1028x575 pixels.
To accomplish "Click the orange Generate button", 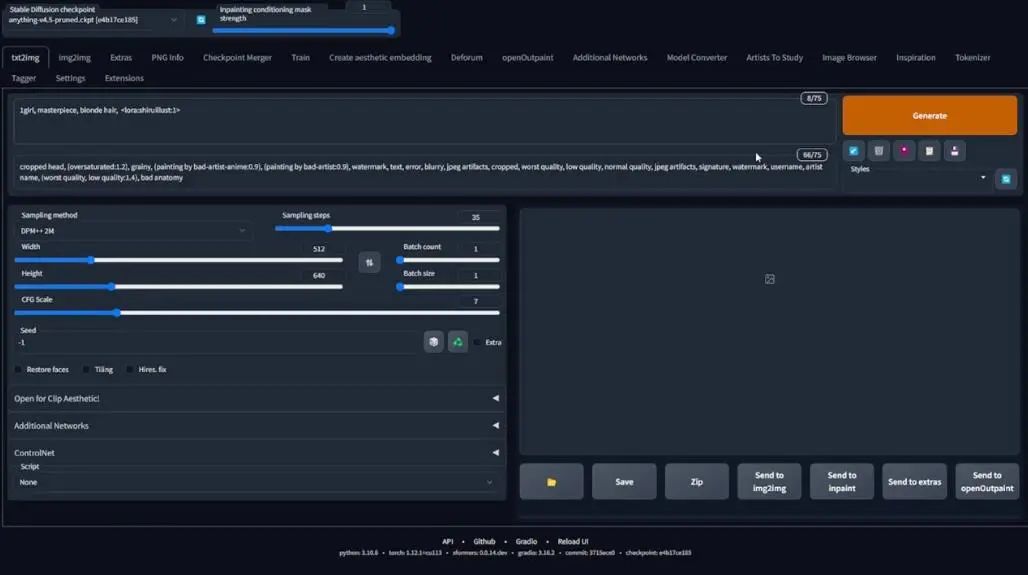I will 930,115.
